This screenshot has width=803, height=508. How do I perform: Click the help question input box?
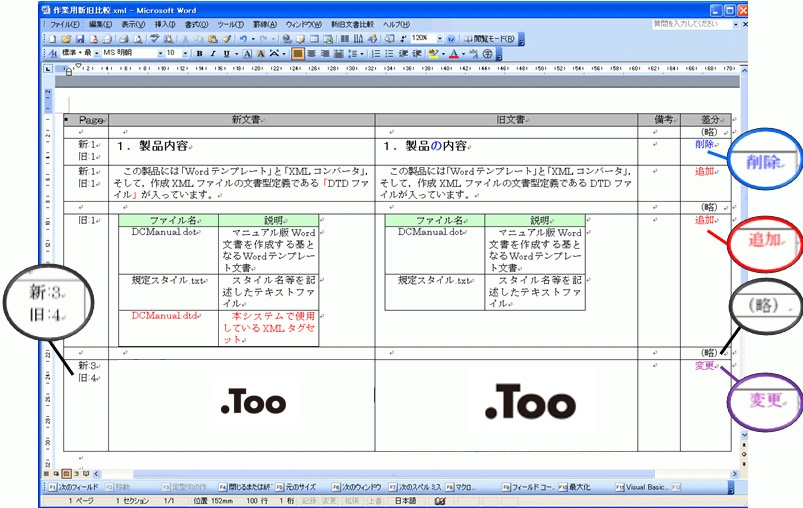[688, 23]
